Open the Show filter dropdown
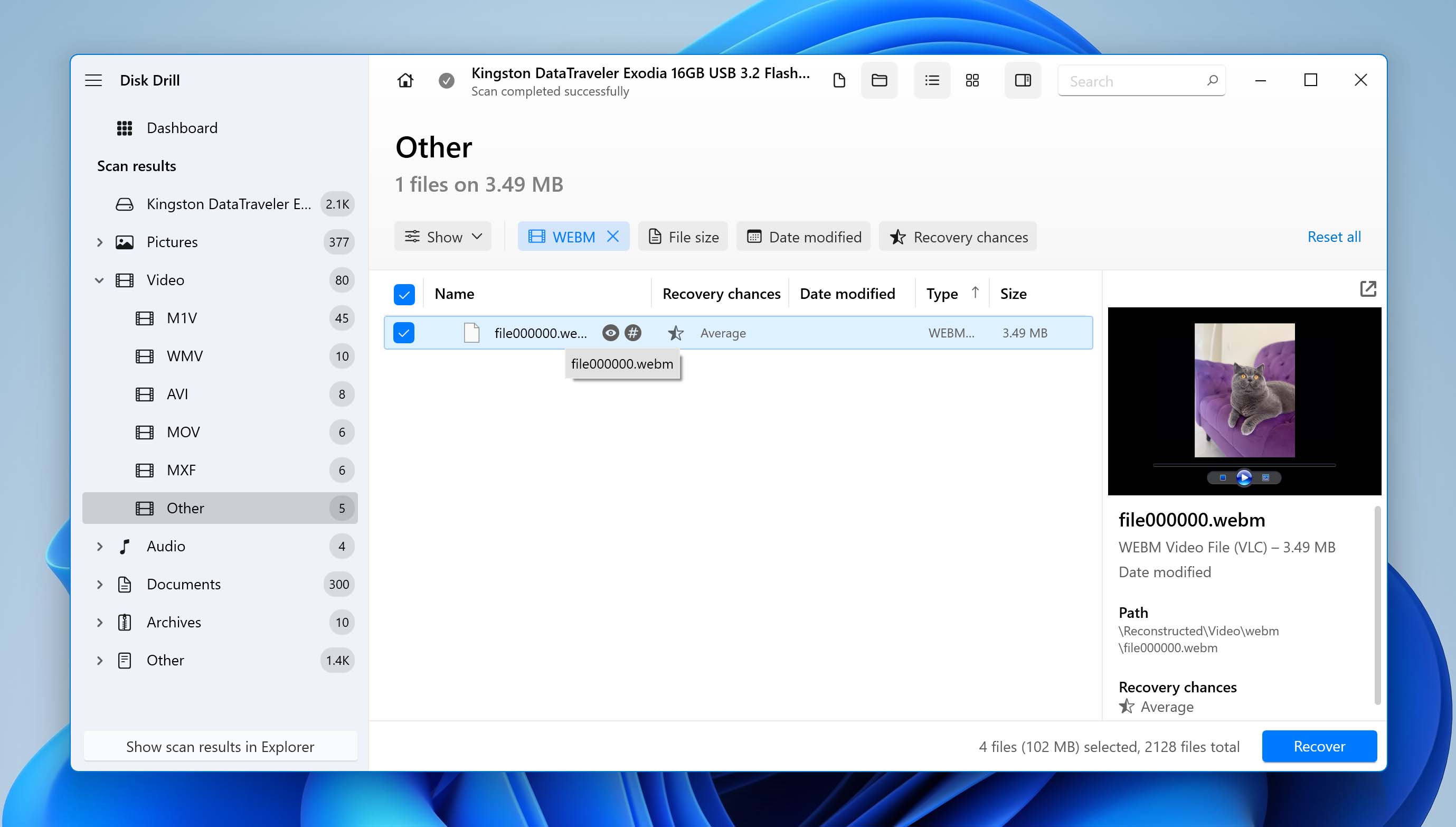Viewport: 1456px width, 827px height. coord(443,237)
